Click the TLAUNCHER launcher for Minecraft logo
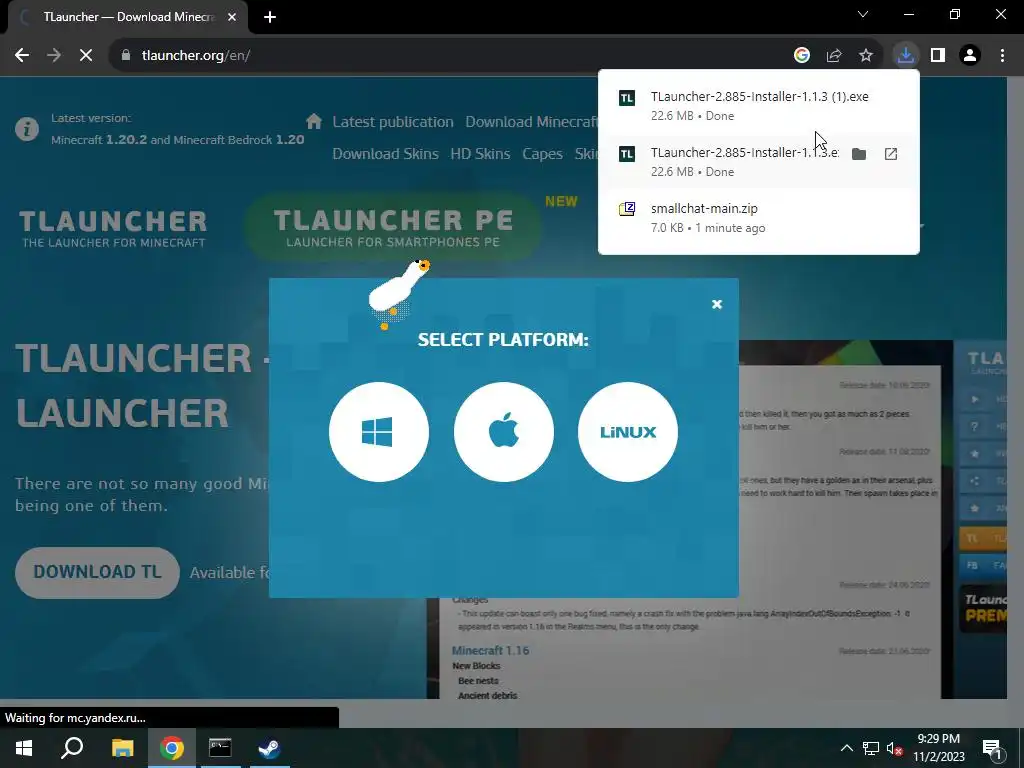Screen dimensions: 1024x768 point(113,229)
